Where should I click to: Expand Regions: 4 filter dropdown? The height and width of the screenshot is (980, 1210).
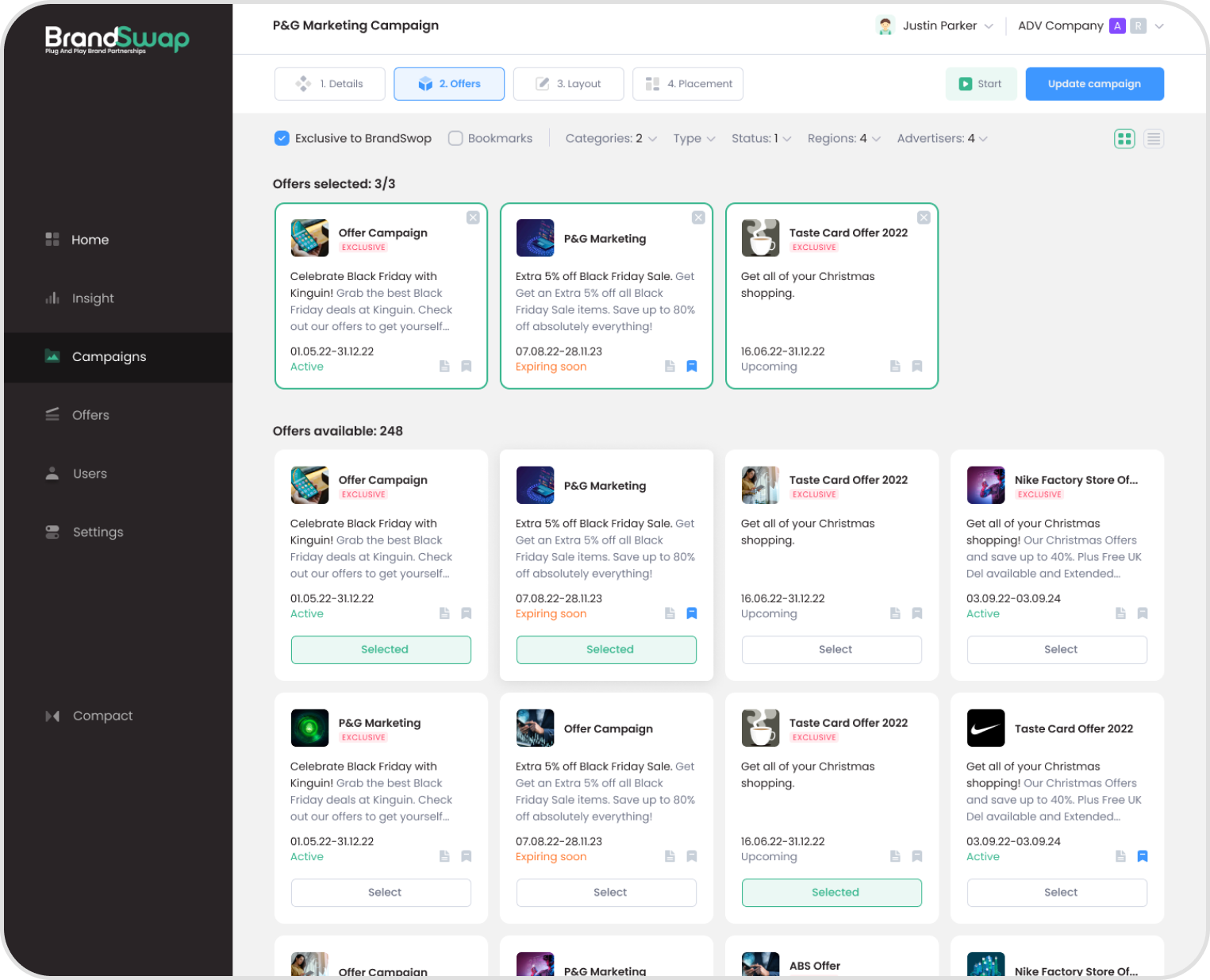click(x=844, y=138)
